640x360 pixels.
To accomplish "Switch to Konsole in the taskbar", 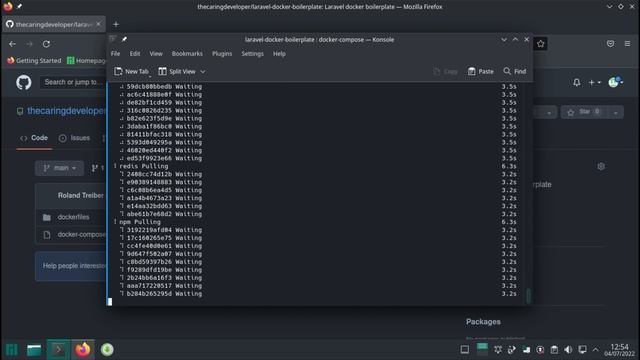I will coord(58,350).
